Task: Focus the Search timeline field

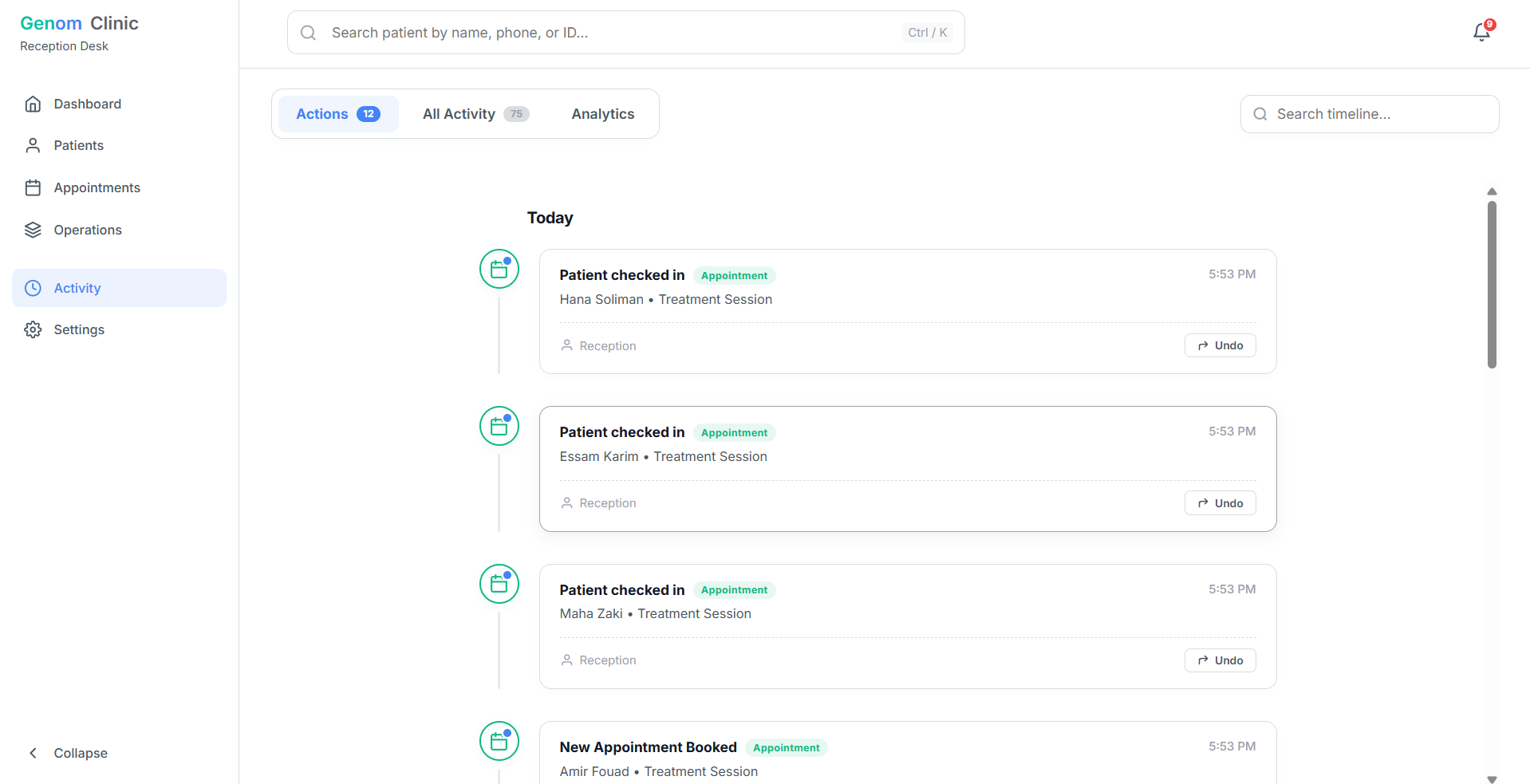Action: [1370, 114]
